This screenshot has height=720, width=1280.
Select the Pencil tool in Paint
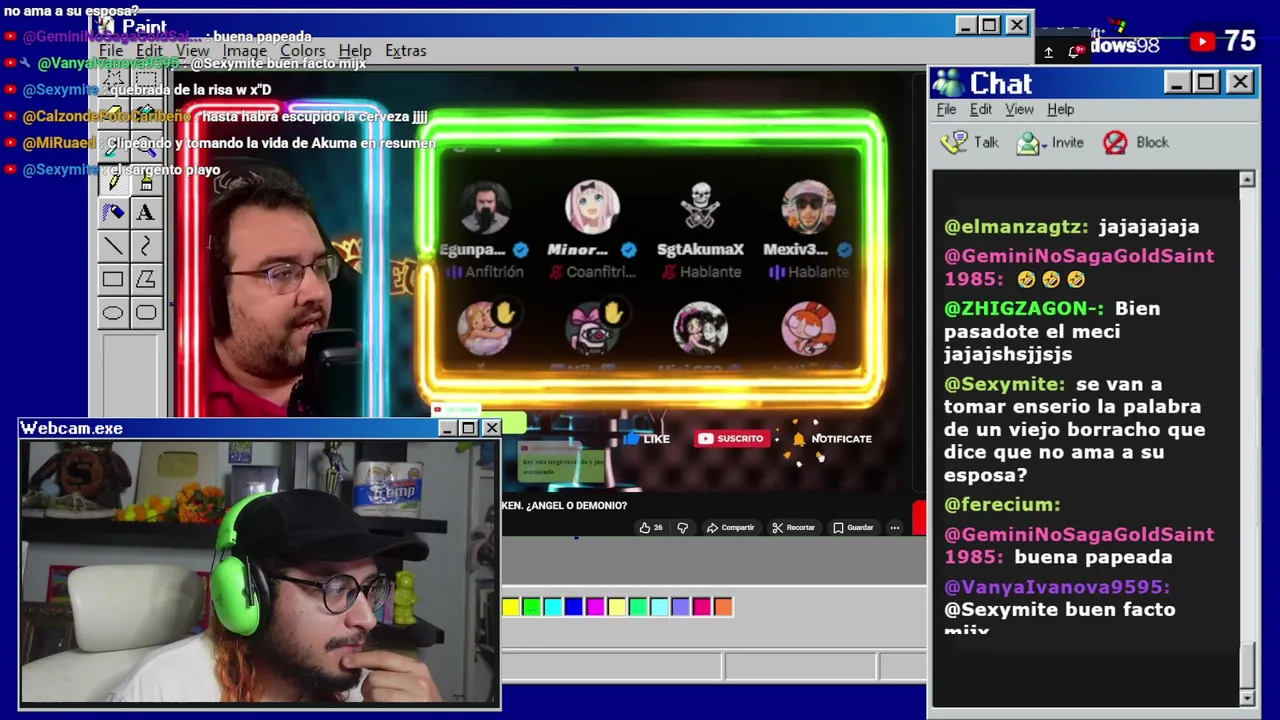(x=113, y=180)
